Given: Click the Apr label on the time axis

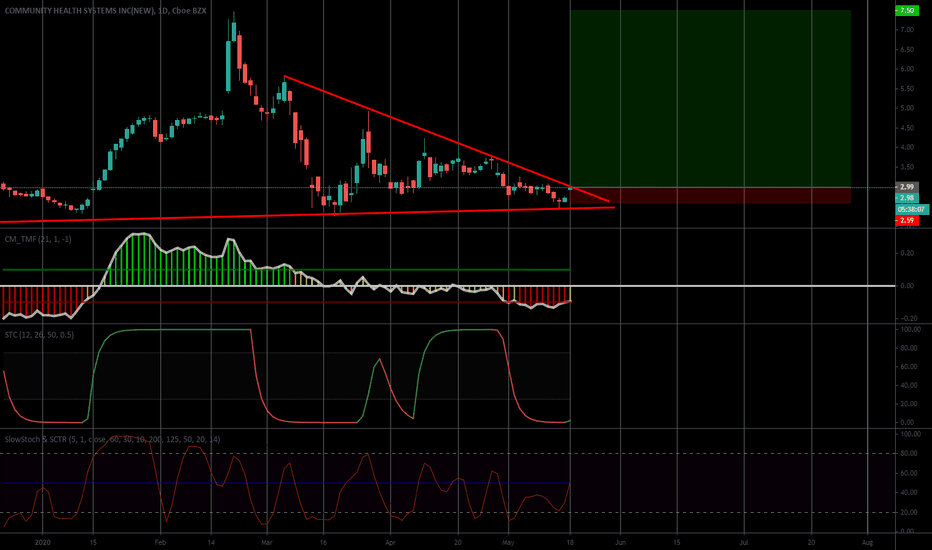Looking at the screenshot, I should 391,542.
